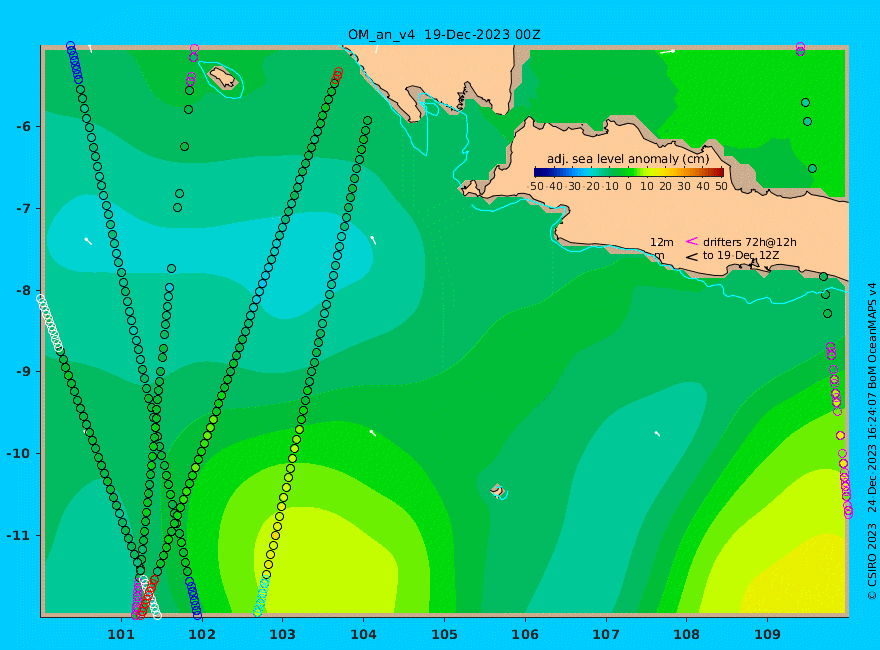The height and width of the screenshot is (650, 880).
Task: Click the '0' label at colorbar center
Action: (629, 186)
